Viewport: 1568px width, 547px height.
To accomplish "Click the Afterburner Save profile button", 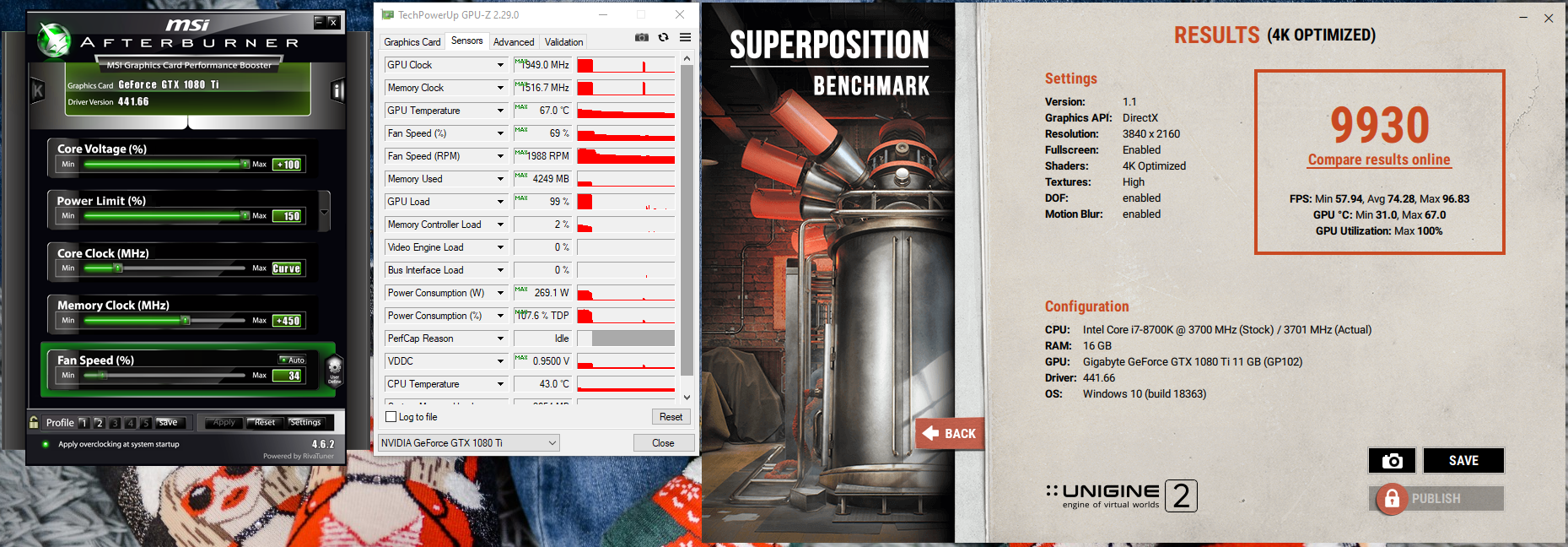I will [x=168, y=422].
